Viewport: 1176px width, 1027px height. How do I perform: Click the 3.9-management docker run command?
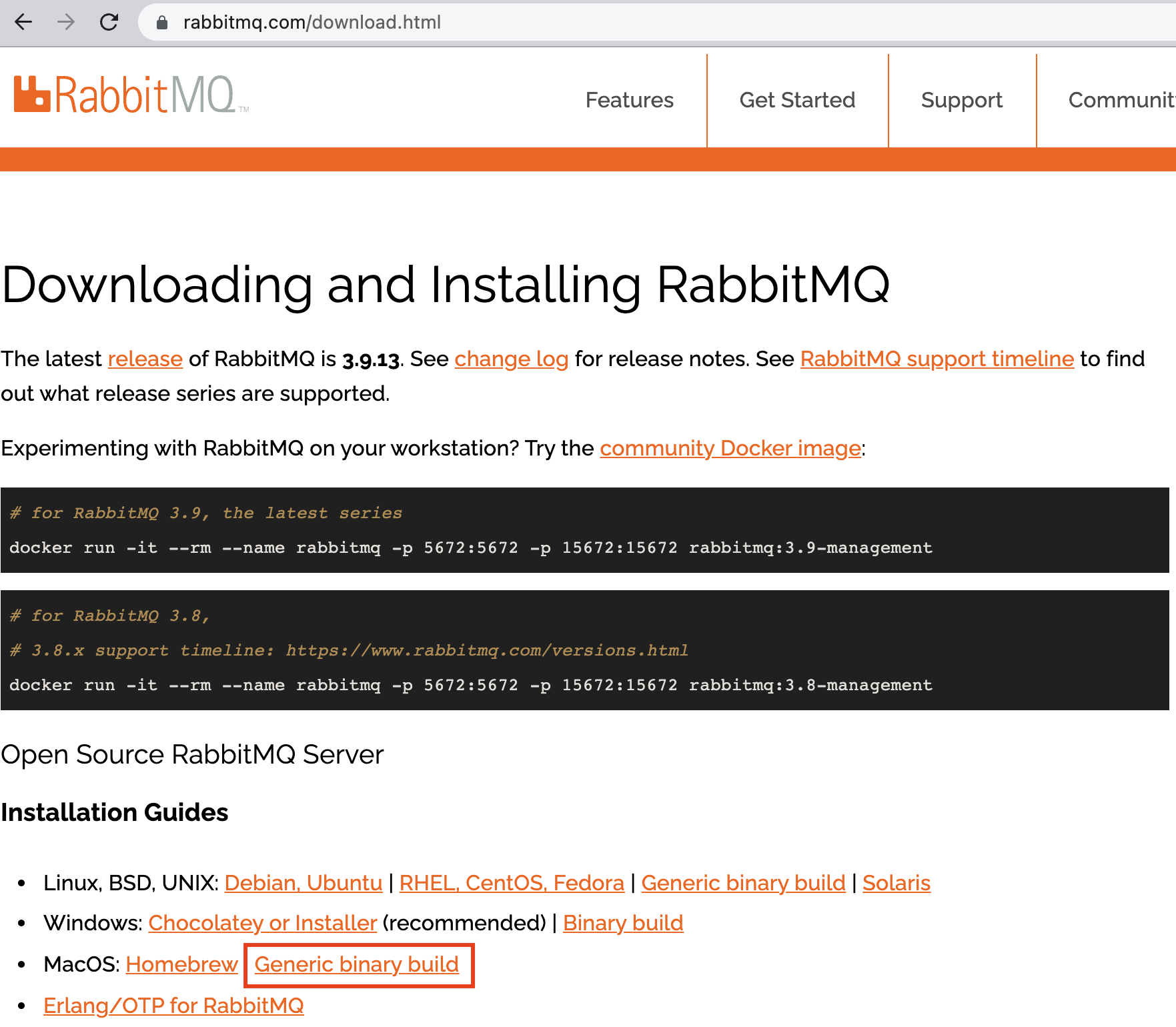coord(471,548)
